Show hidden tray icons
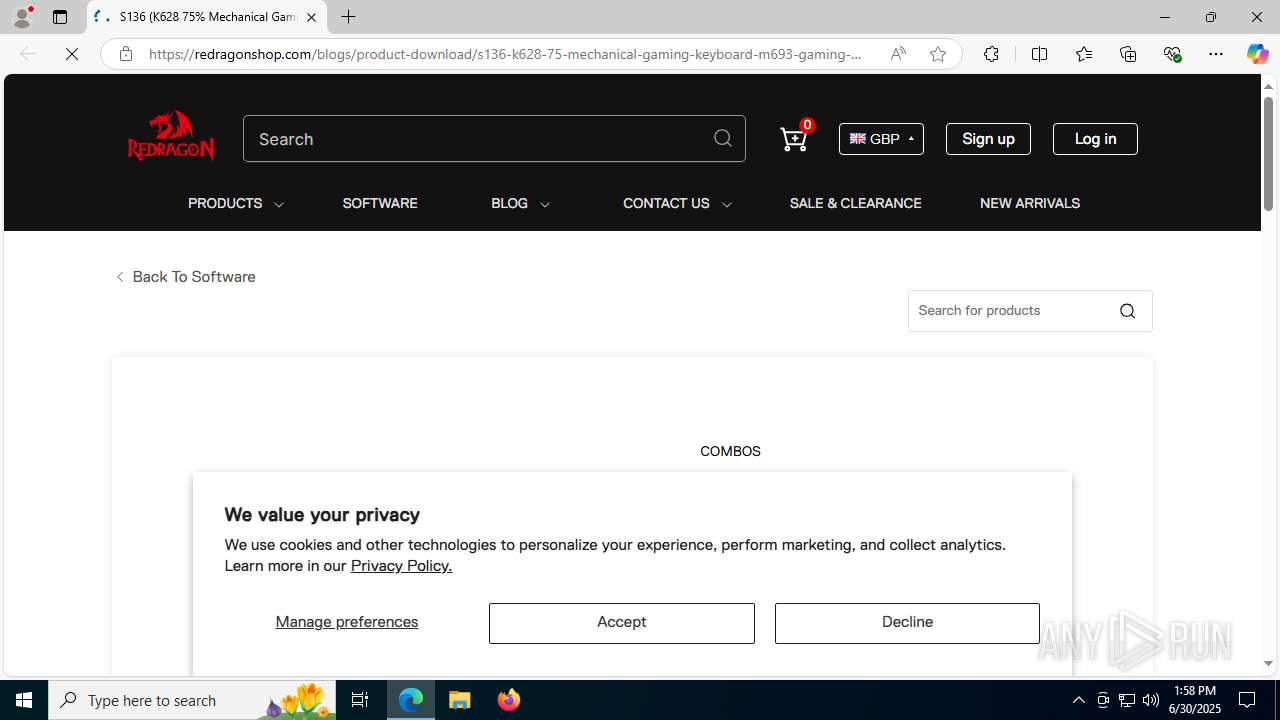Image resolution: width=1280 pixels, height=720 pixels. click(x=1078, y=700)
